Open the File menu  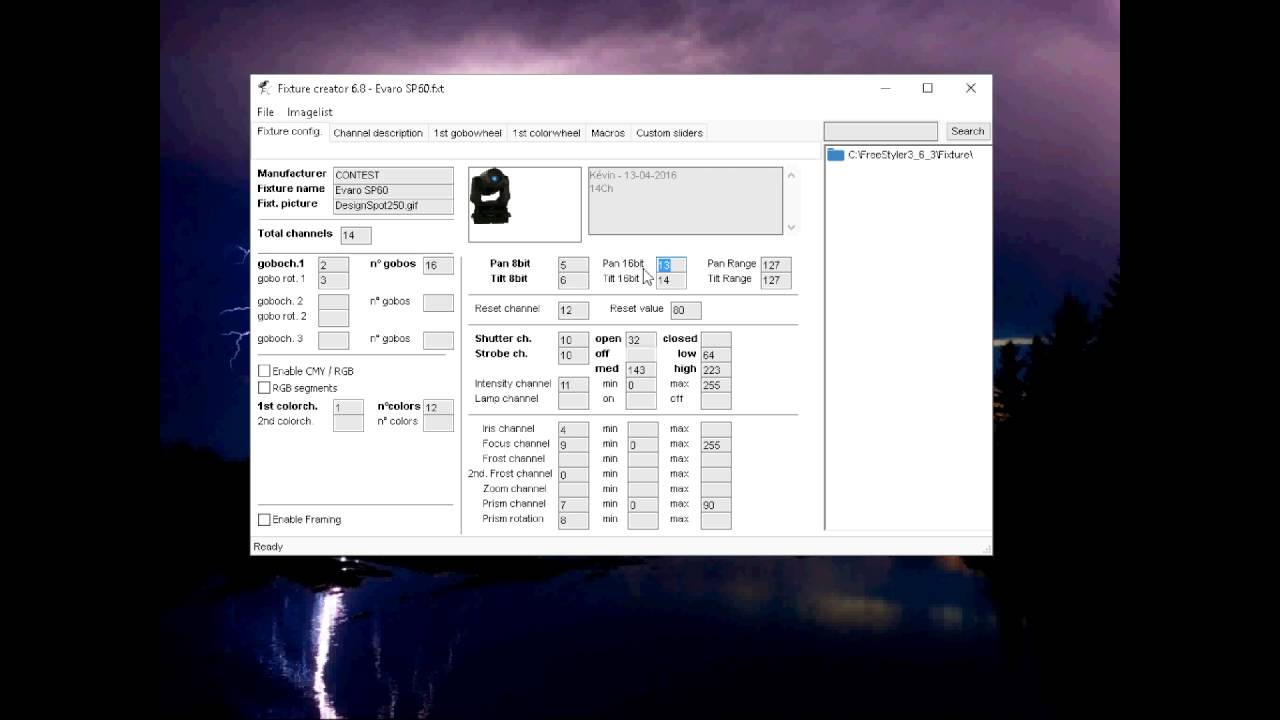265,112
